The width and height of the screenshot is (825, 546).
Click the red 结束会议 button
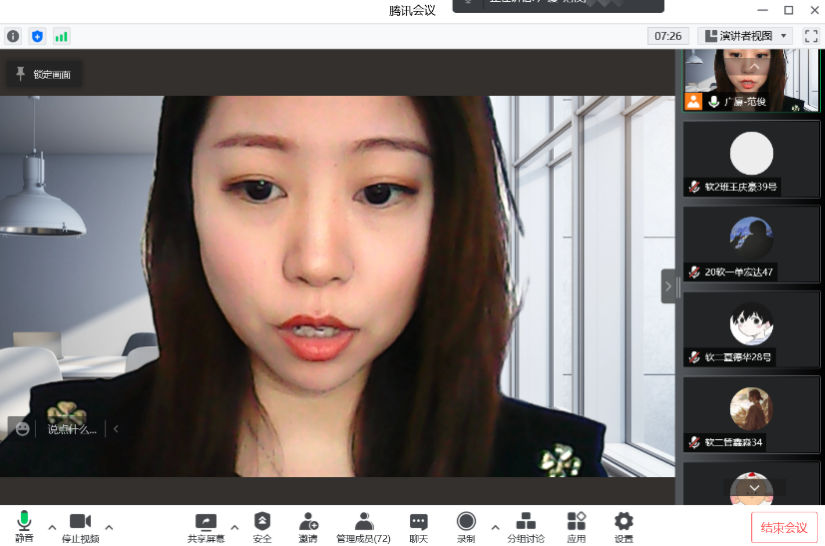[784, 527]
